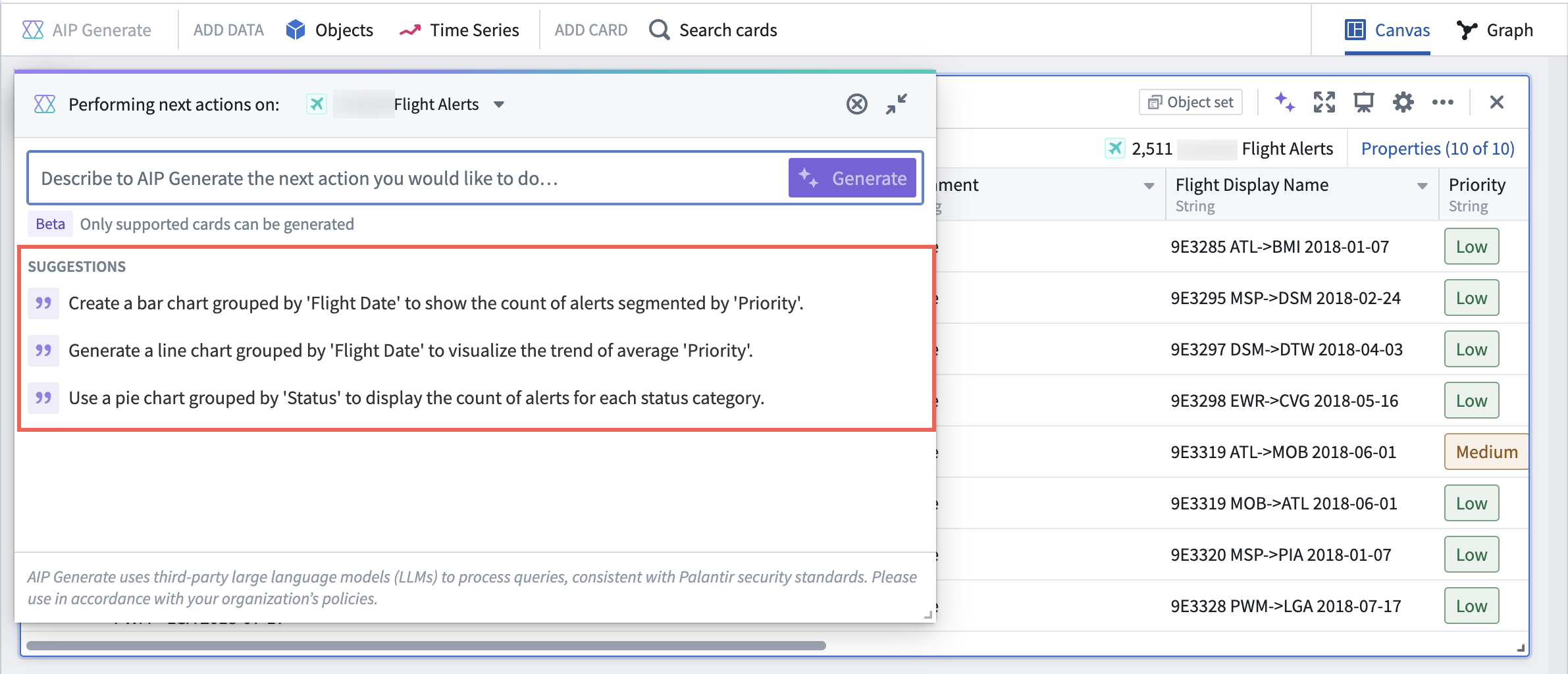Click Low tag in the 9E3285 row
This screenshot has width=1568, height=674.
click(x=1472, y=247)
